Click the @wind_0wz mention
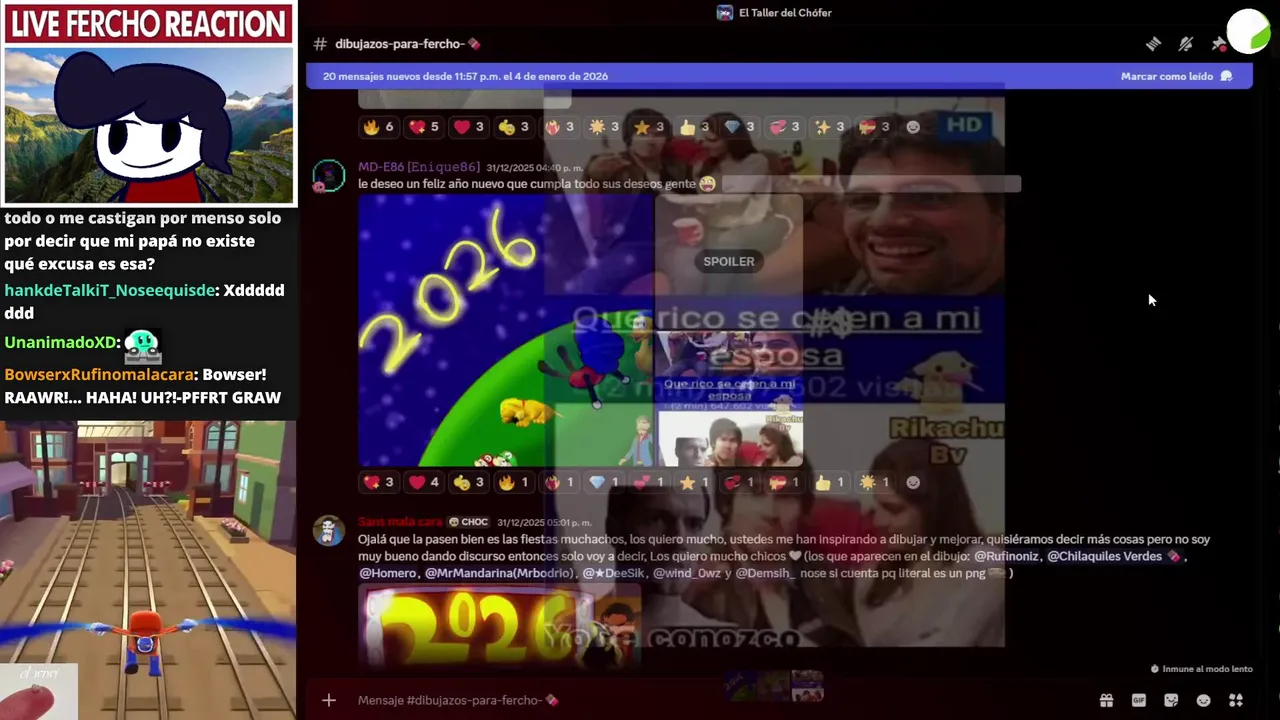This screenshot has width=1280, height=720. coord(687,573)
